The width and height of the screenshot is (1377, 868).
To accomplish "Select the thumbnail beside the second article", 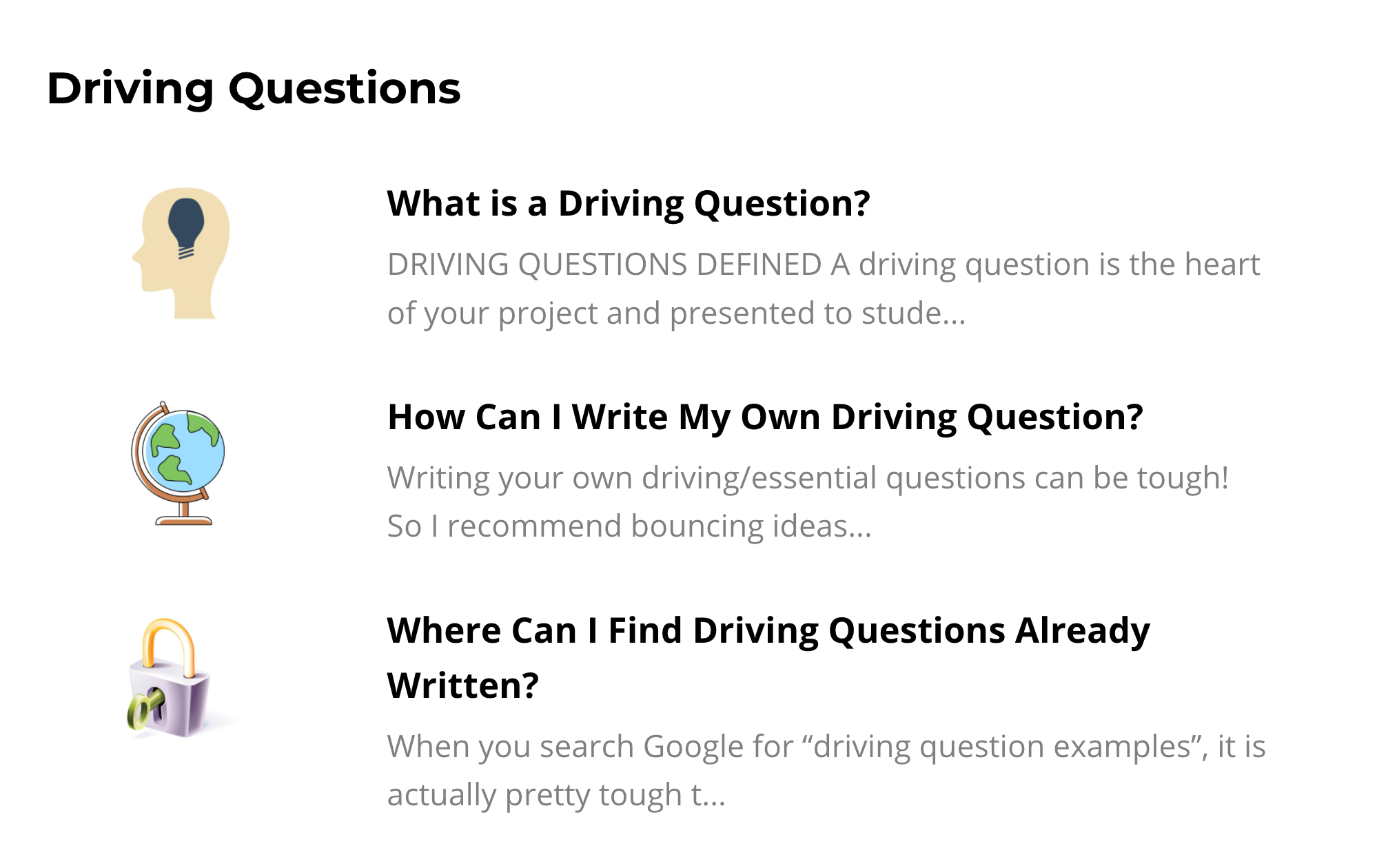I will 178,463.
